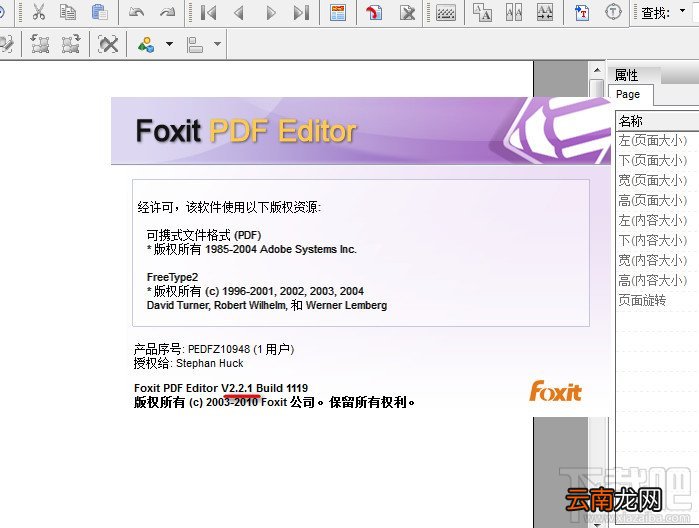This screenshot has width=699, height=528.
Task: Click the Copy icon in toolbar
Action: (68, 12)
